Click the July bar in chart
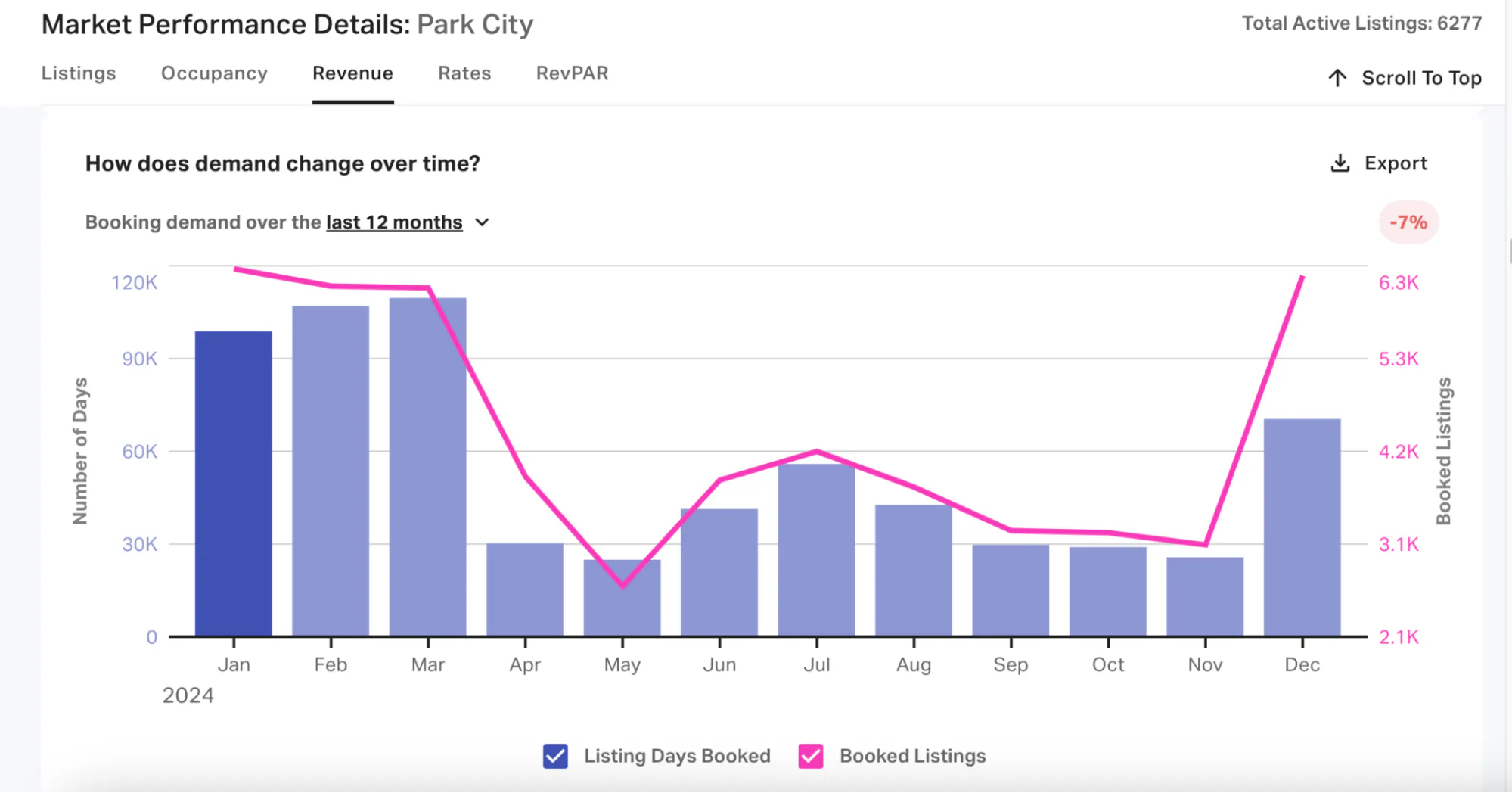1512x793 pixels. [x=817, y=550]
